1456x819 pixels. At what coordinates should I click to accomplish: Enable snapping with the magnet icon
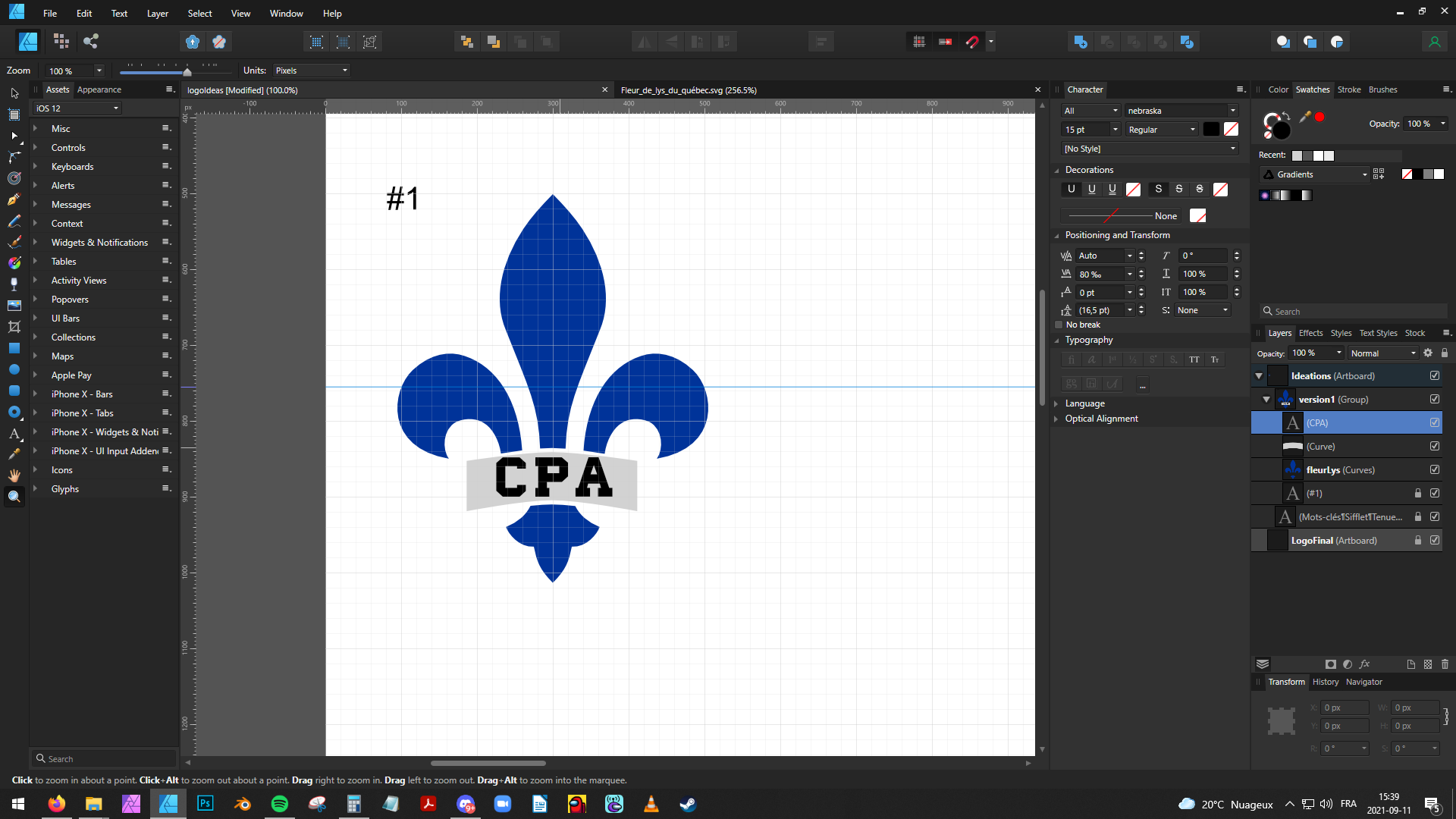(x=973, y=42)
